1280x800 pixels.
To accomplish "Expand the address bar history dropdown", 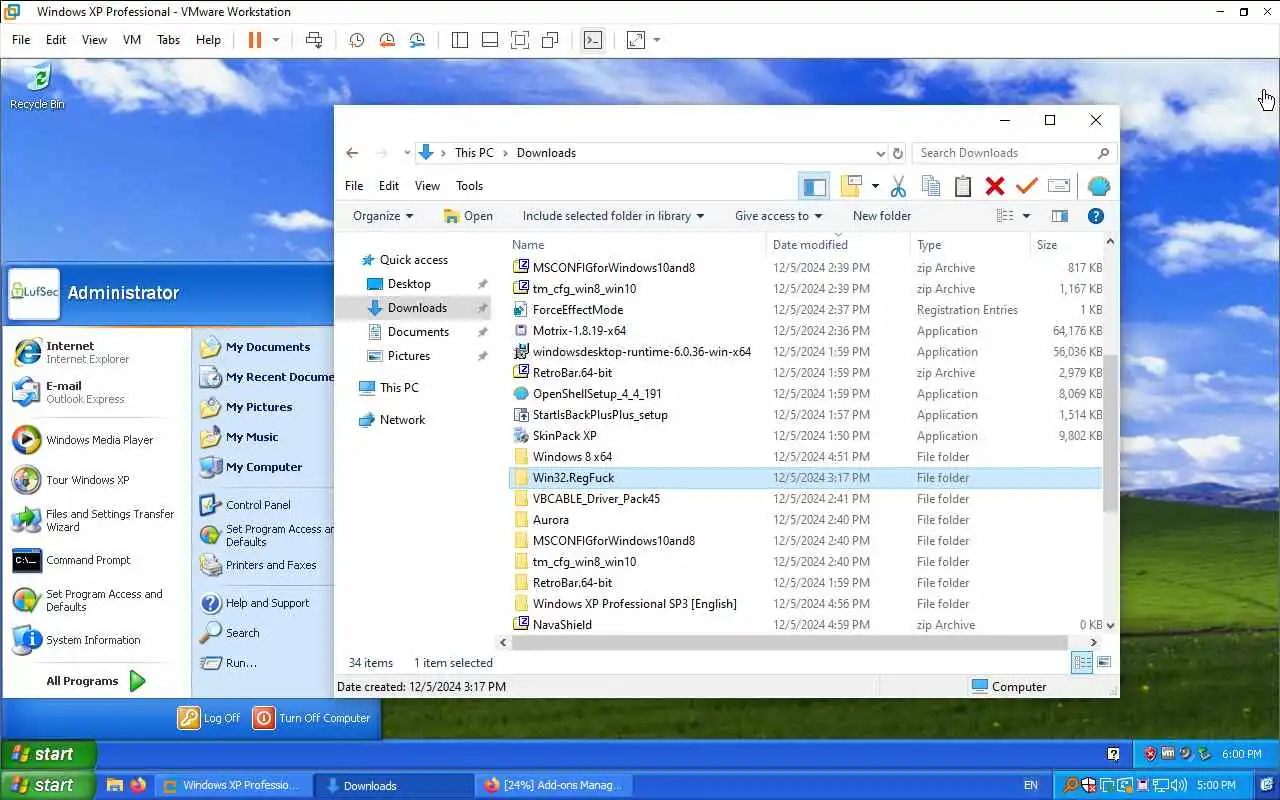I will [880, 153].
